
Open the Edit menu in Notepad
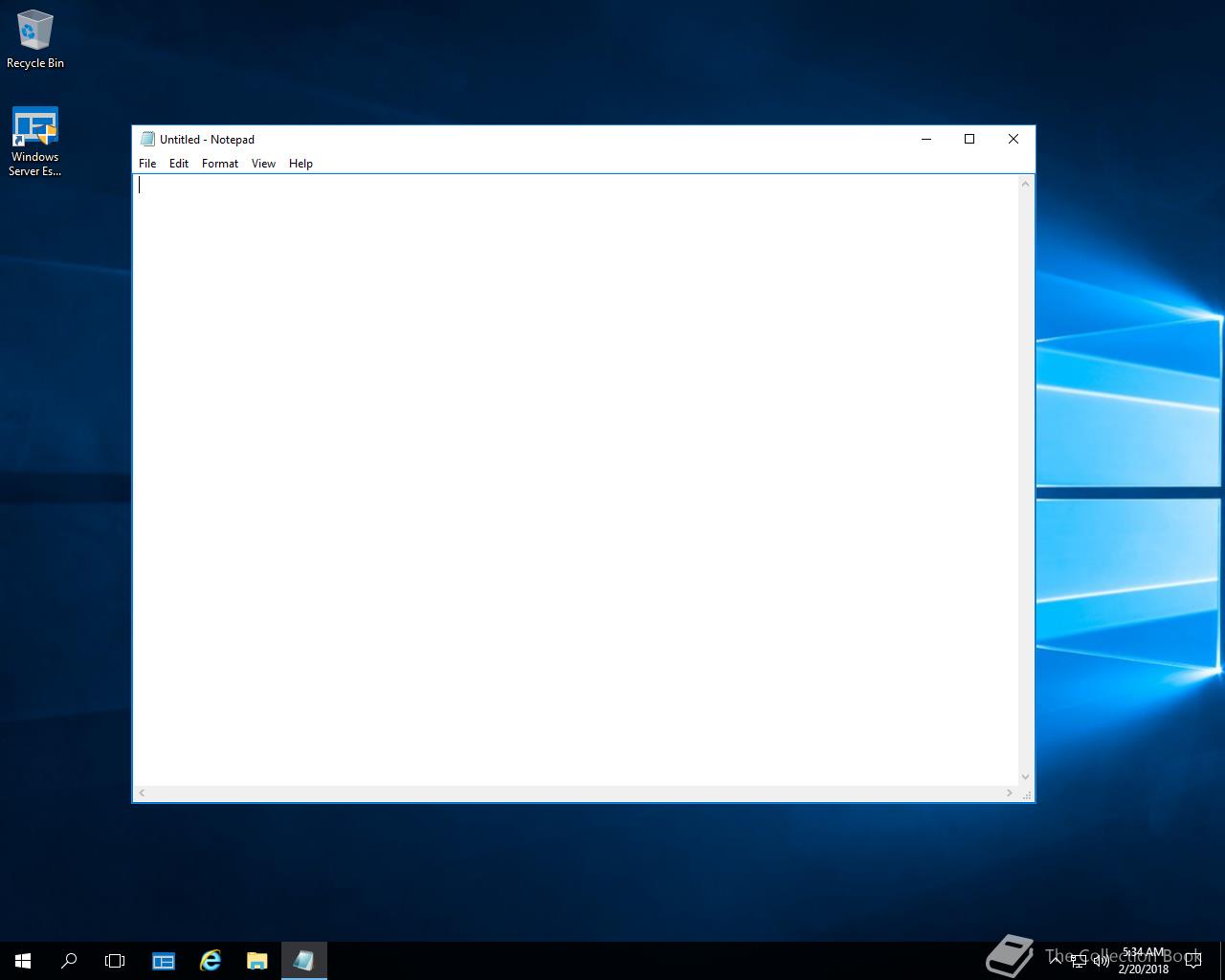[179, 164]
